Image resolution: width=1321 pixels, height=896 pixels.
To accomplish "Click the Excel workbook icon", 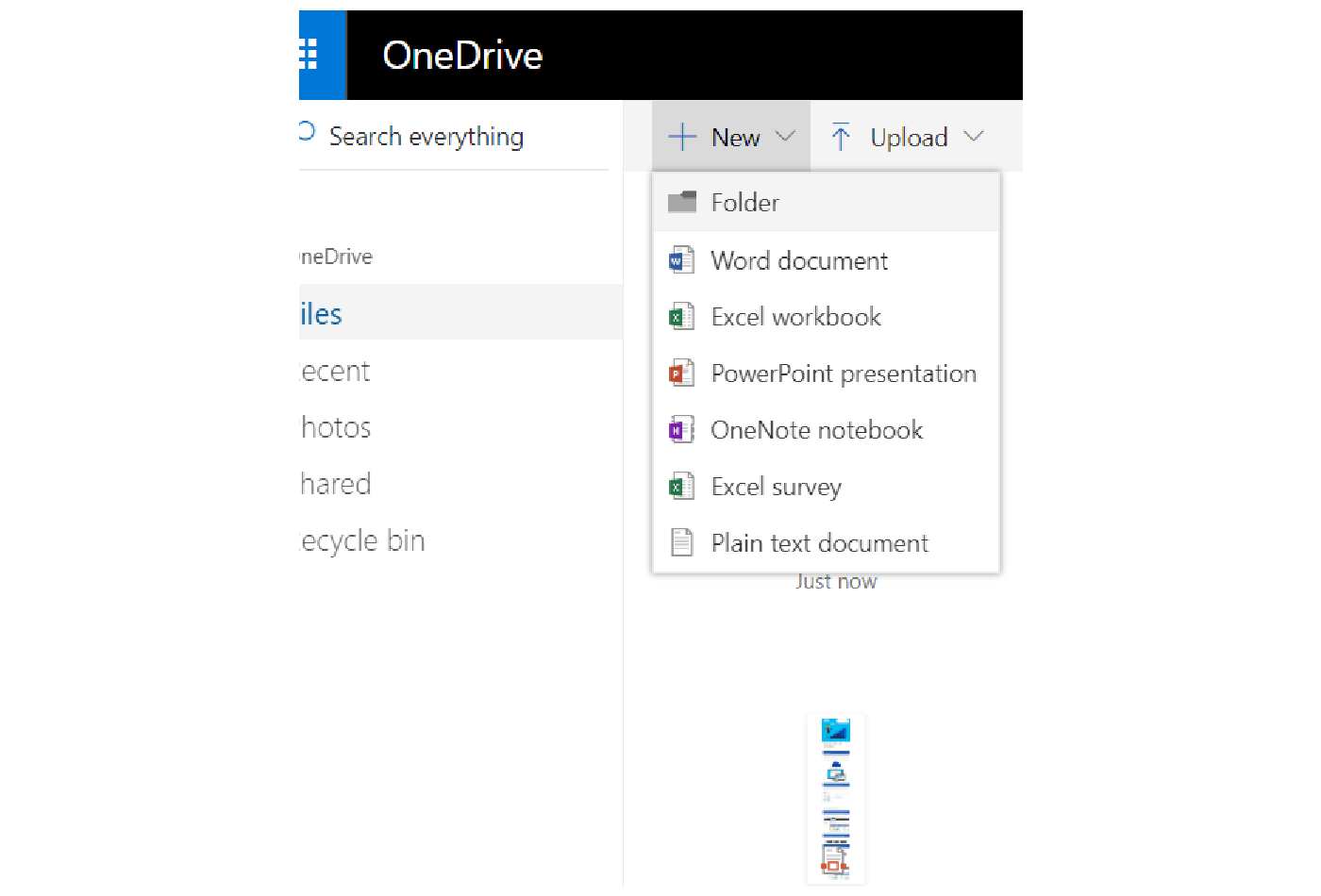I will click(681, 317).
